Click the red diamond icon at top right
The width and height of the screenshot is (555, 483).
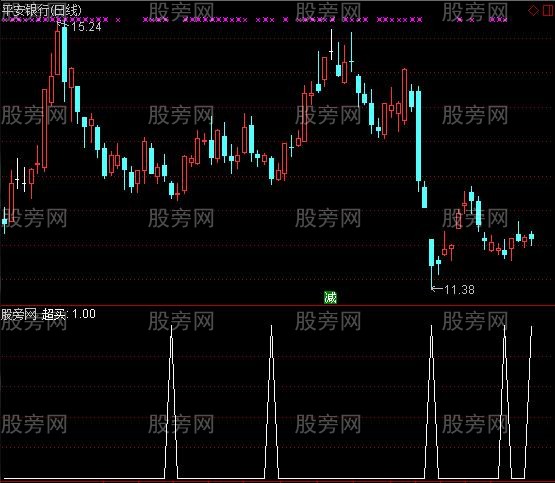533,11
